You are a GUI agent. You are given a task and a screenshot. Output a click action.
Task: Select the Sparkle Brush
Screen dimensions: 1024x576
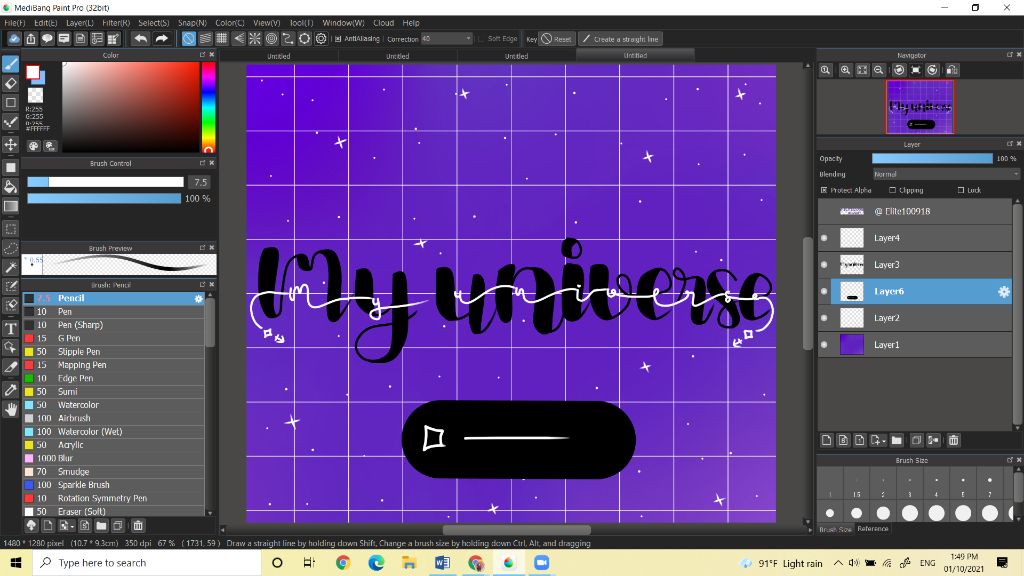point(114,485)
